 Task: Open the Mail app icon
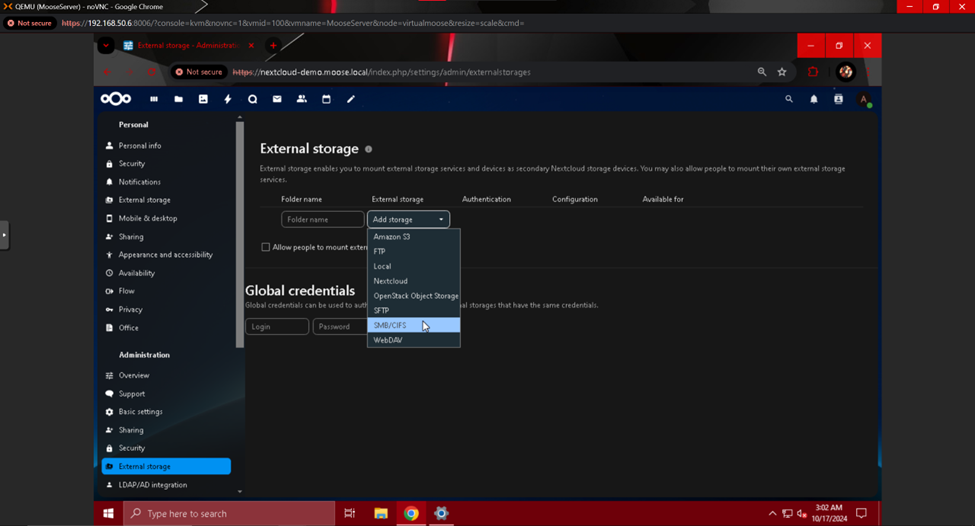pos(277,99)
